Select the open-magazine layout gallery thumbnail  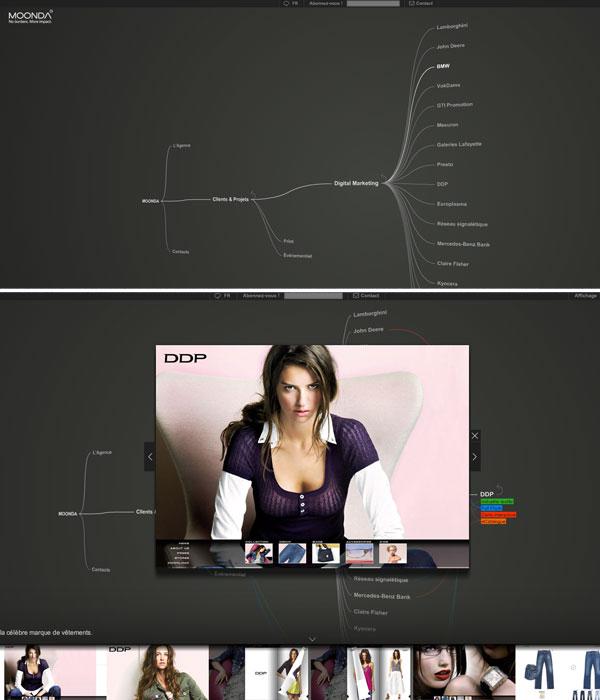coord(278,672)
